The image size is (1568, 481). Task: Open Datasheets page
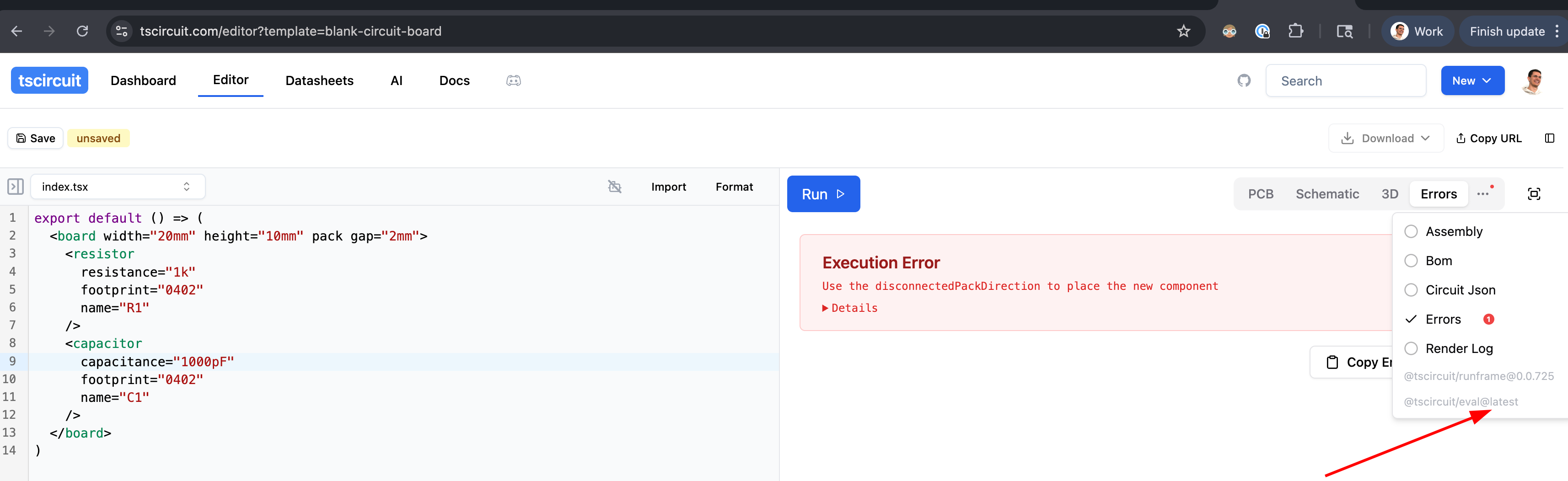click(x=320, y=80)
